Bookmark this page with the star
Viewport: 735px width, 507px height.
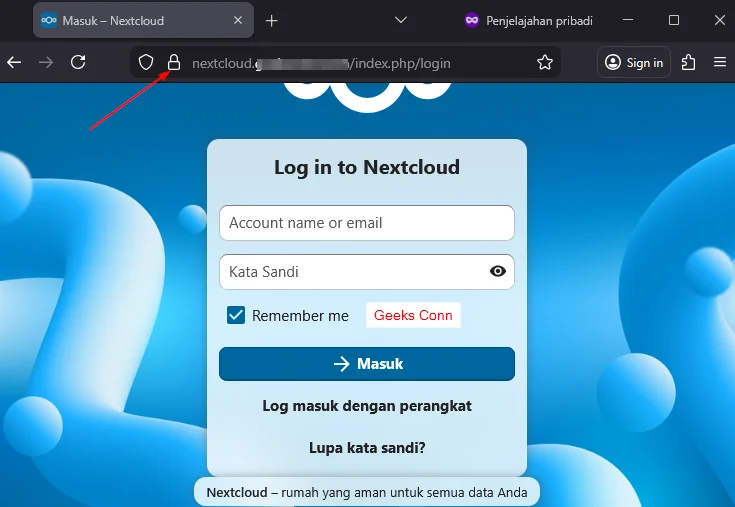545,62
